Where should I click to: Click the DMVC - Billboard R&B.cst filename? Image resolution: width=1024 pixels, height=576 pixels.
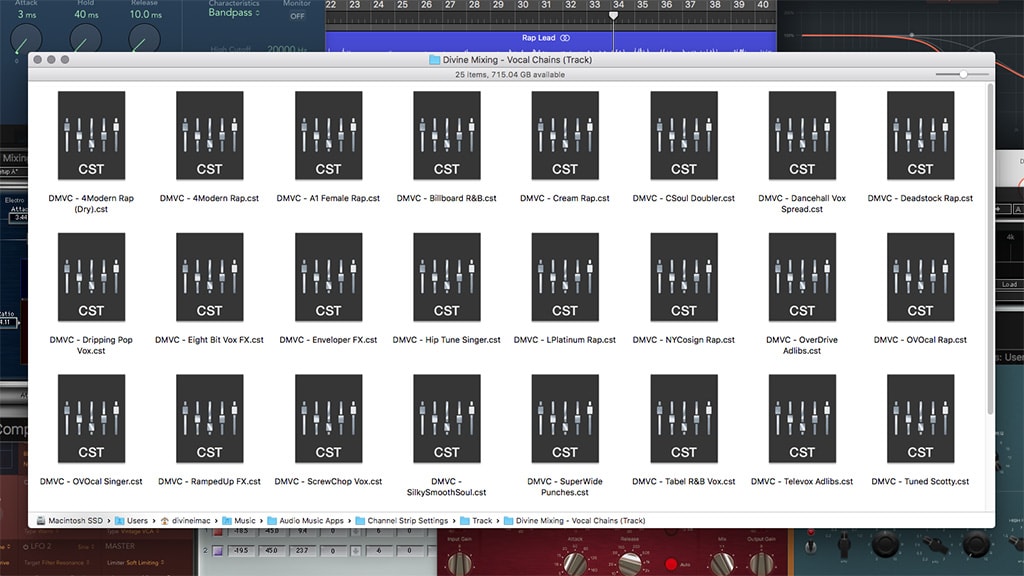pyautogui.click(x=447, y=198)
